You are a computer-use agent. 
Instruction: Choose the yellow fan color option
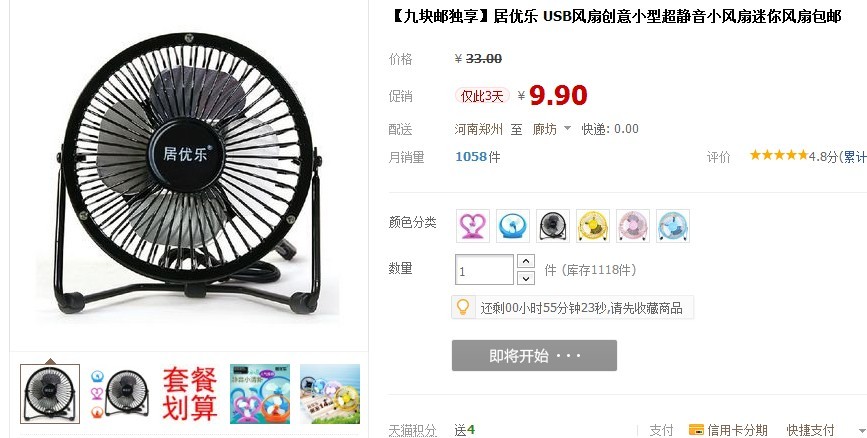[593, 226]
